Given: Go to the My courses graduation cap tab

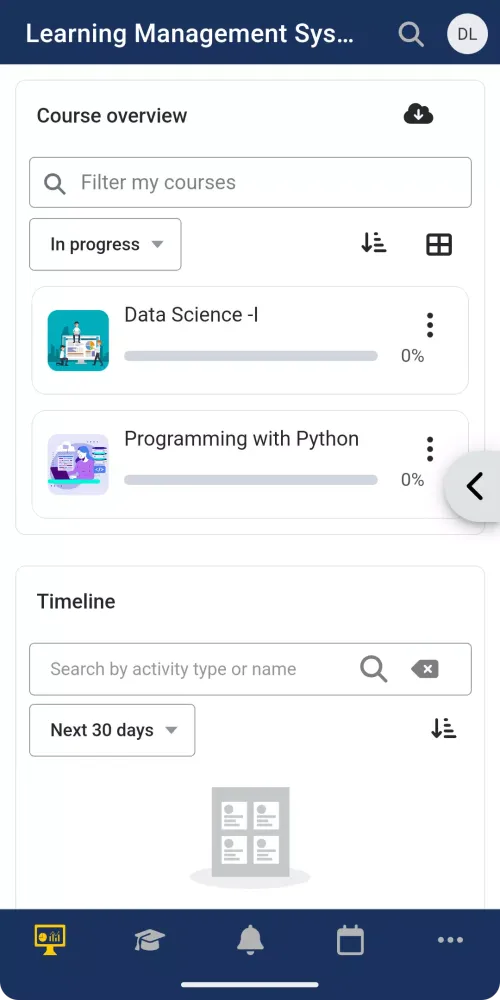Looking at the screenshot, I should [x=150, y=940].
